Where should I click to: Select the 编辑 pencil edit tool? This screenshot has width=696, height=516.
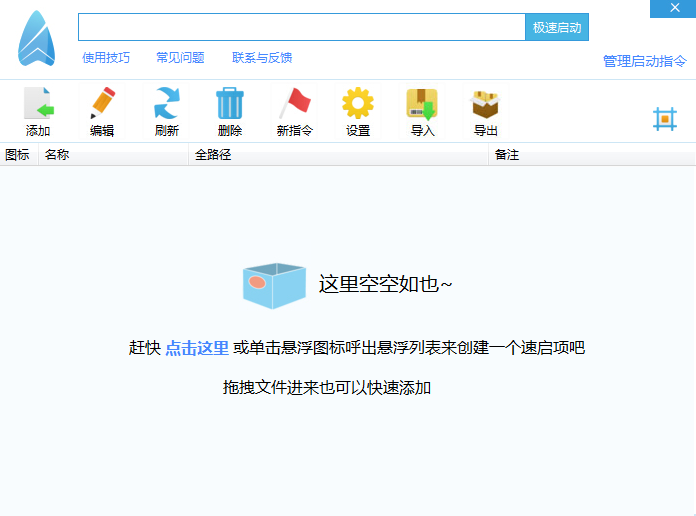pyautogui.click(x=102, y=103)
